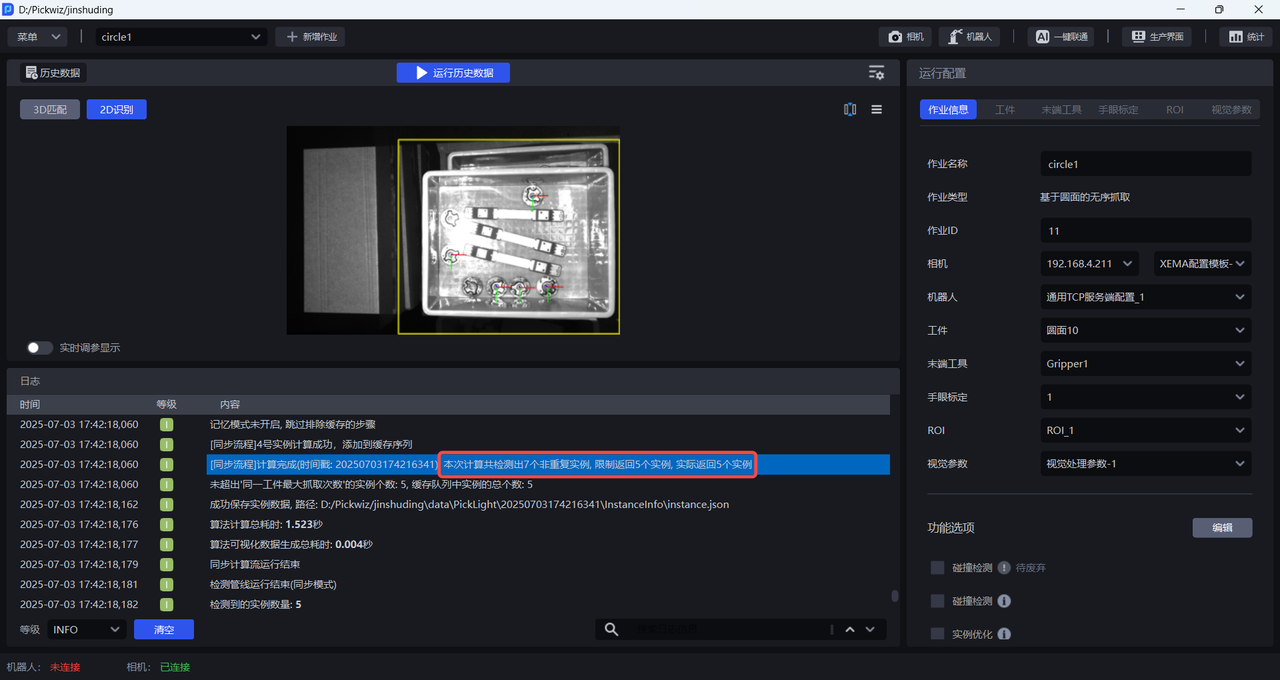
Task: Check the 实例优化 checkbox
Action: (x=937, y=634)
